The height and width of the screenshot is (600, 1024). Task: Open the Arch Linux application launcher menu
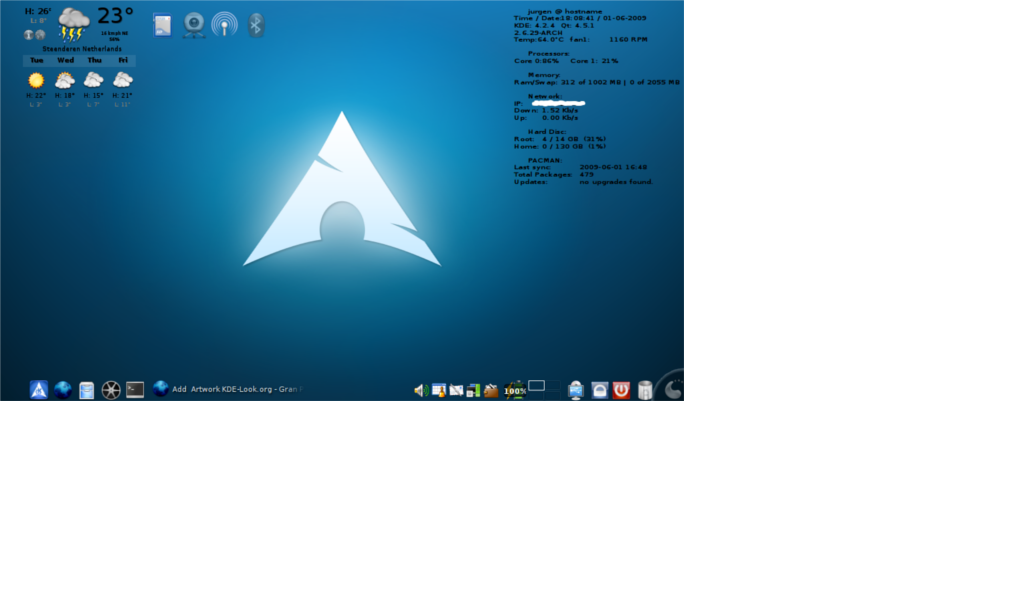click(x=39, y=390)
